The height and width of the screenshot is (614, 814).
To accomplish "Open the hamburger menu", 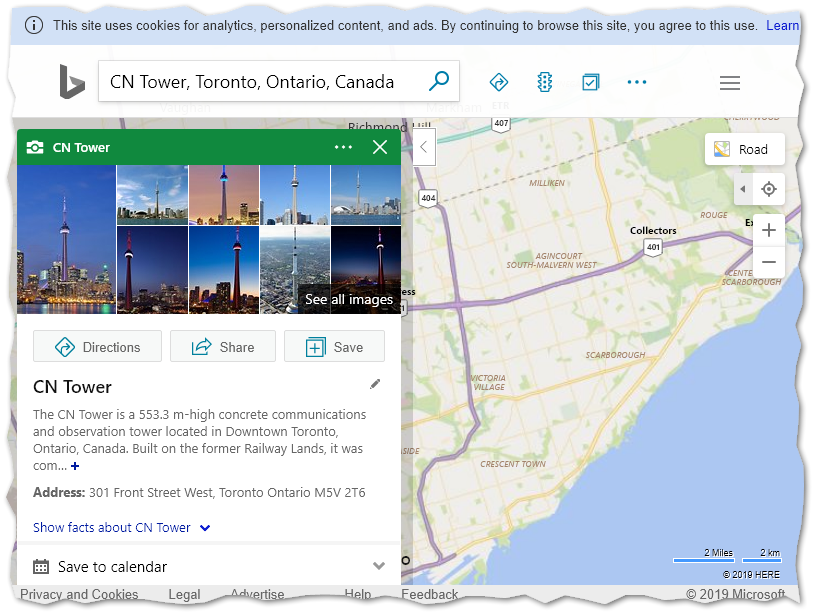I will point(729,83).
